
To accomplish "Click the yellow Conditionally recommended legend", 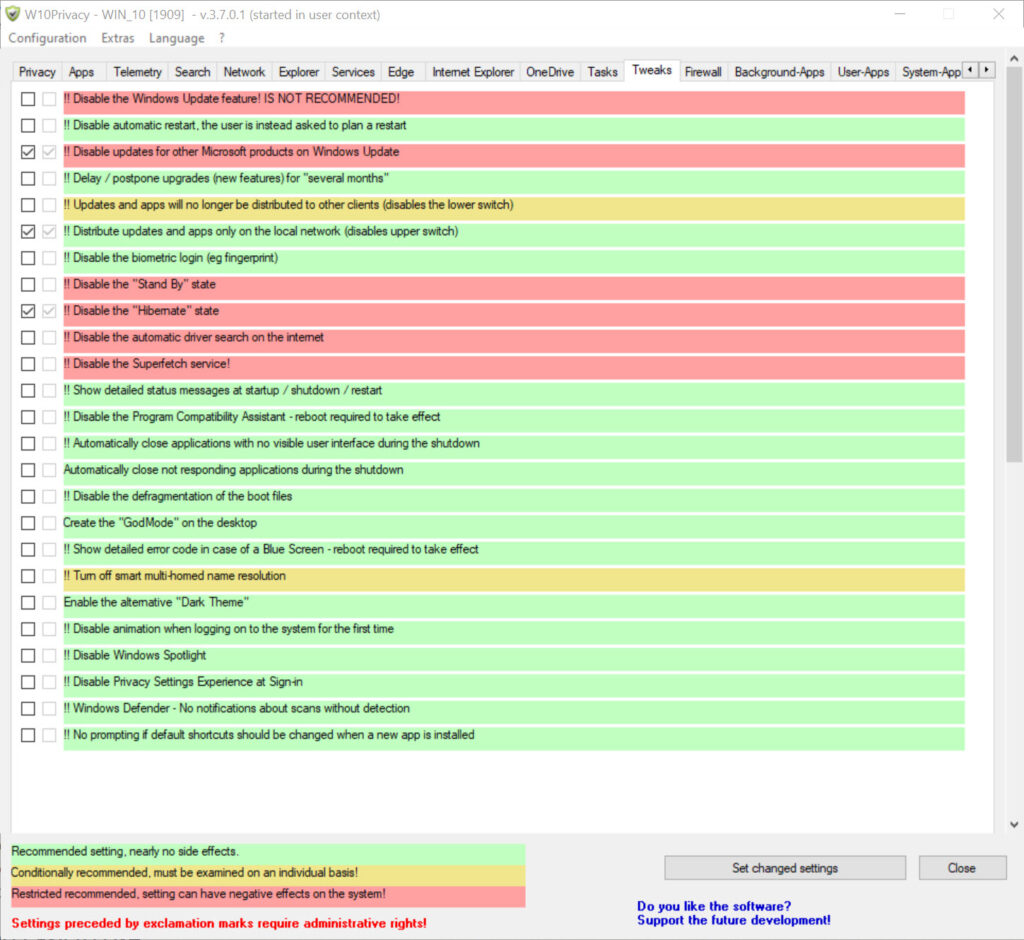I will click(x=268, y=875).
